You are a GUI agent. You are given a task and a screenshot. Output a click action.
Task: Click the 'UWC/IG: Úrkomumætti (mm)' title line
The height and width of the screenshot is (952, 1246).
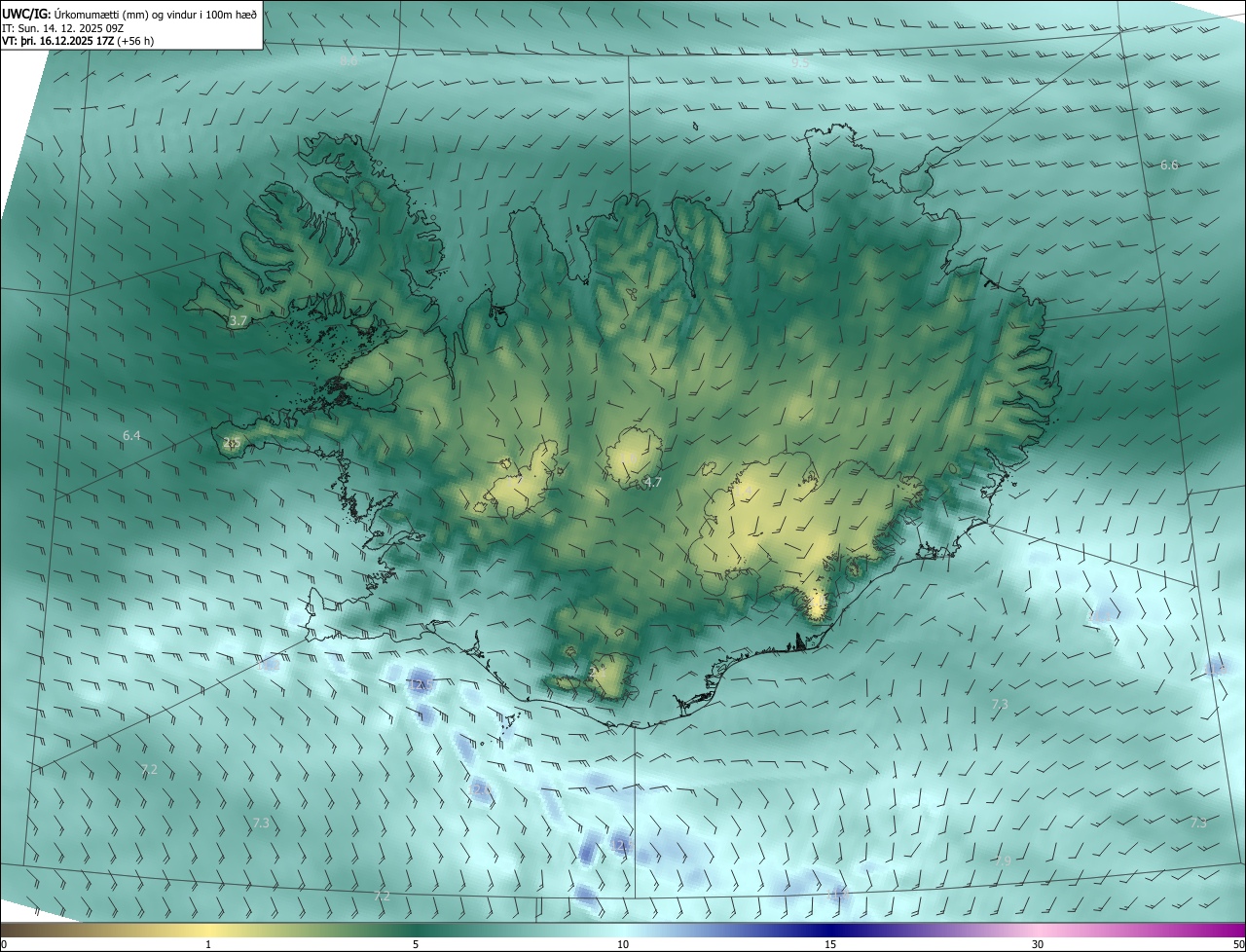pyautogui.click(x=129, y=14)
